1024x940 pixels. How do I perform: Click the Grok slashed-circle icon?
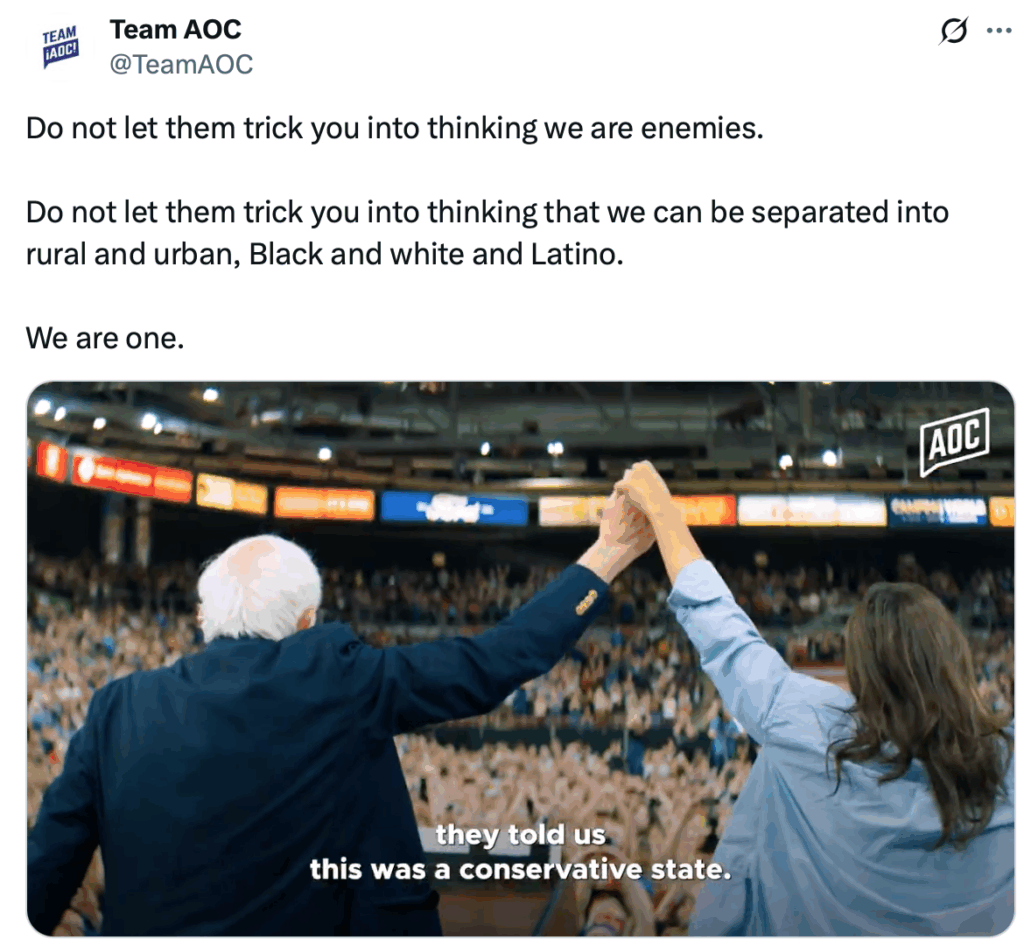(x=953, y=30)
